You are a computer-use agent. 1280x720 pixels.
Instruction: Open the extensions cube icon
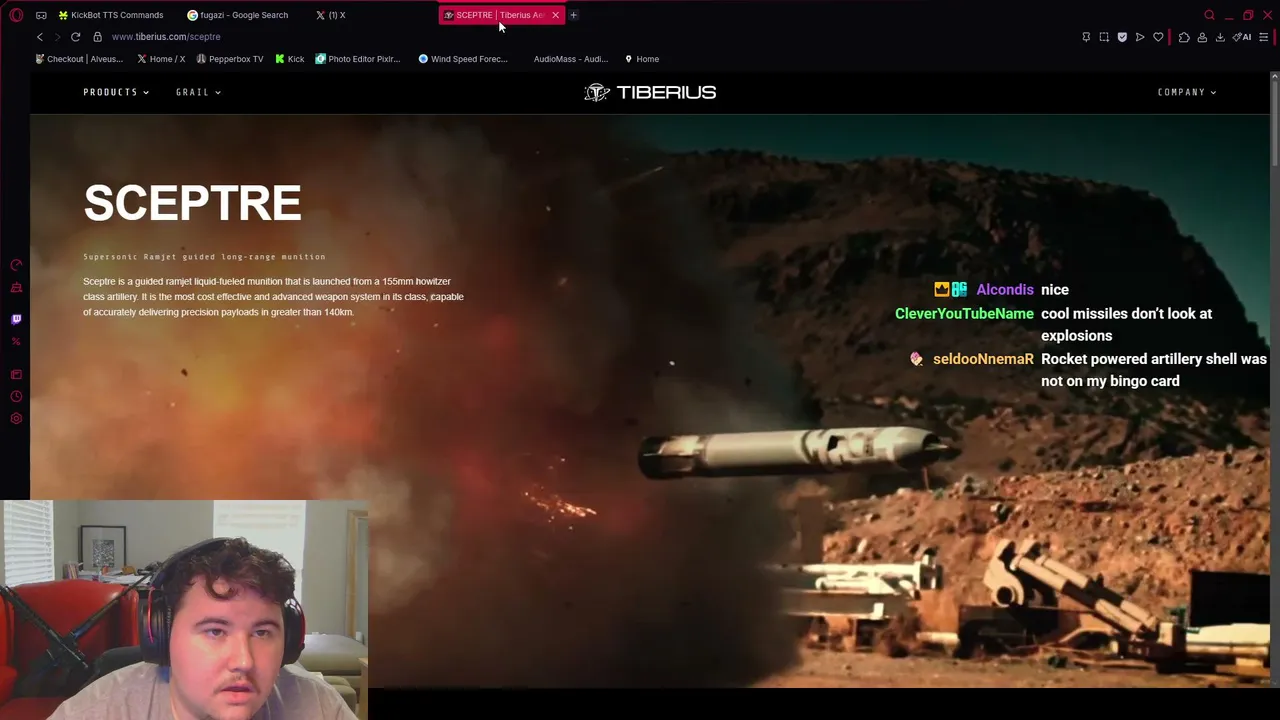[1184, 37]
